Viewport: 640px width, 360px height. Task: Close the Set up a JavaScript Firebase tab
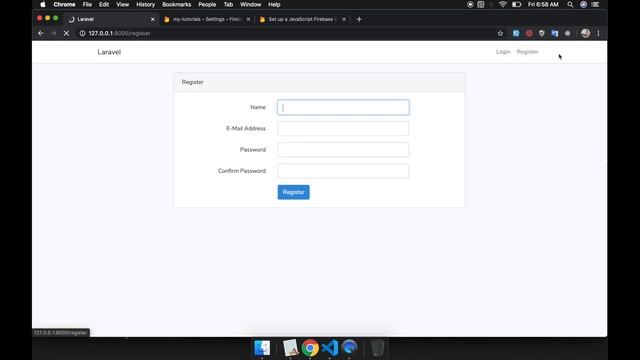coord(344,19)
